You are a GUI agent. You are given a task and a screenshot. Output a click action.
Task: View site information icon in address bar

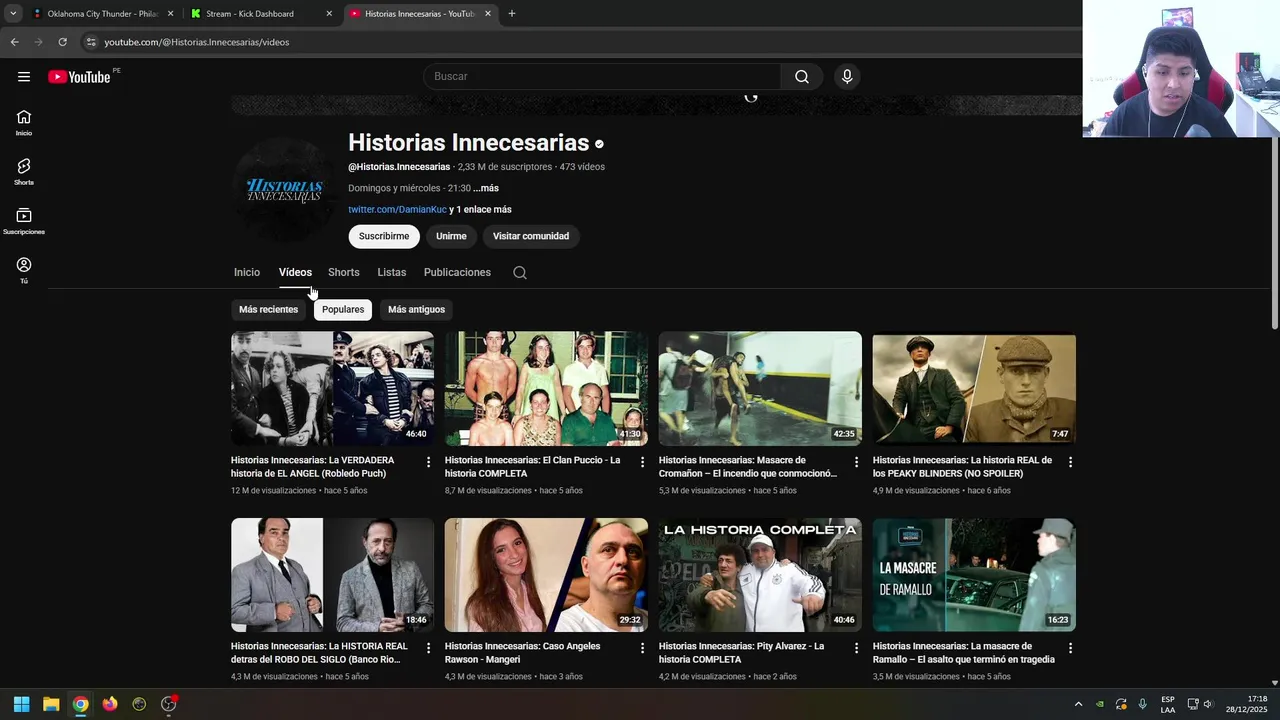pyautogui.click(x=91, y=42)
